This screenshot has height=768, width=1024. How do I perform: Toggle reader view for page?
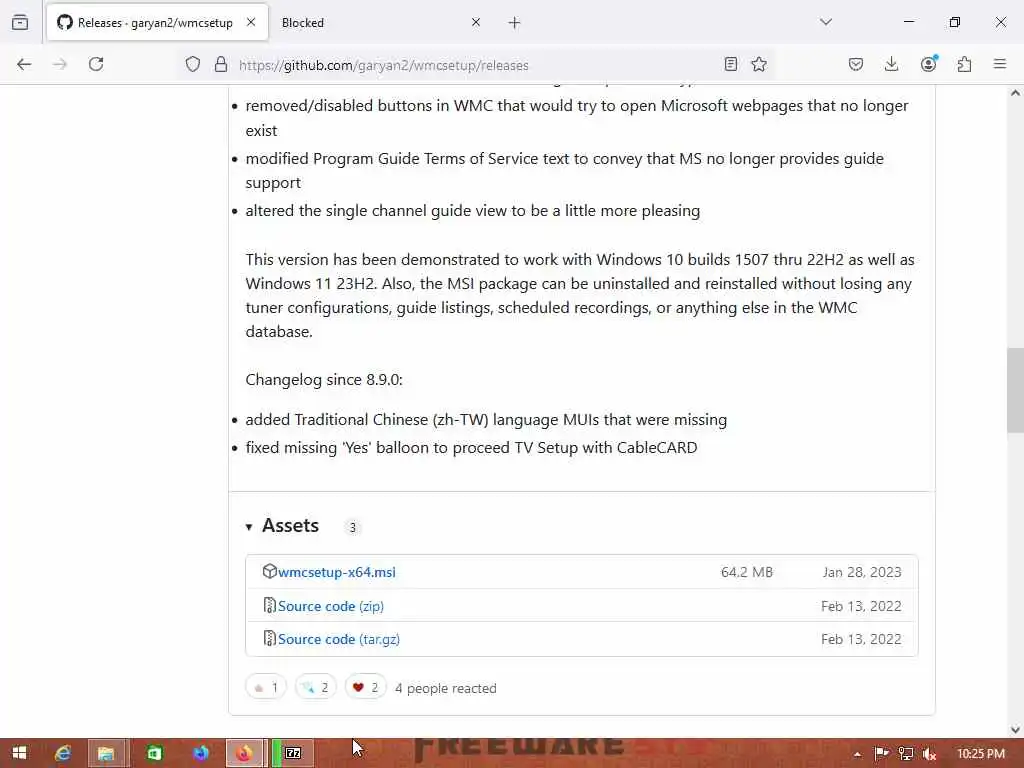[x=731, y=64]
